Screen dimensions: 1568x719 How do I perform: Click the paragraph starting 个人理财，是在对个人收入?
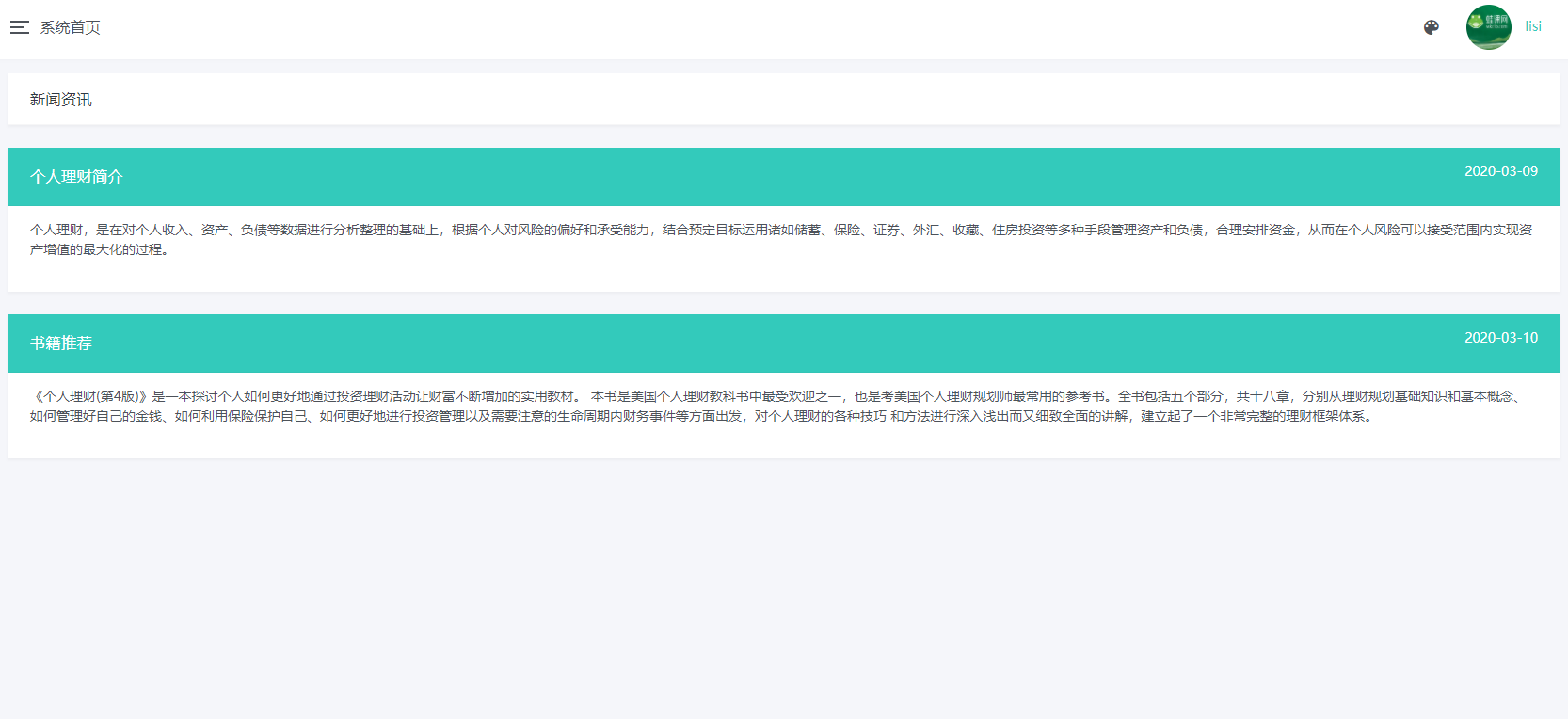pos(782,239)
